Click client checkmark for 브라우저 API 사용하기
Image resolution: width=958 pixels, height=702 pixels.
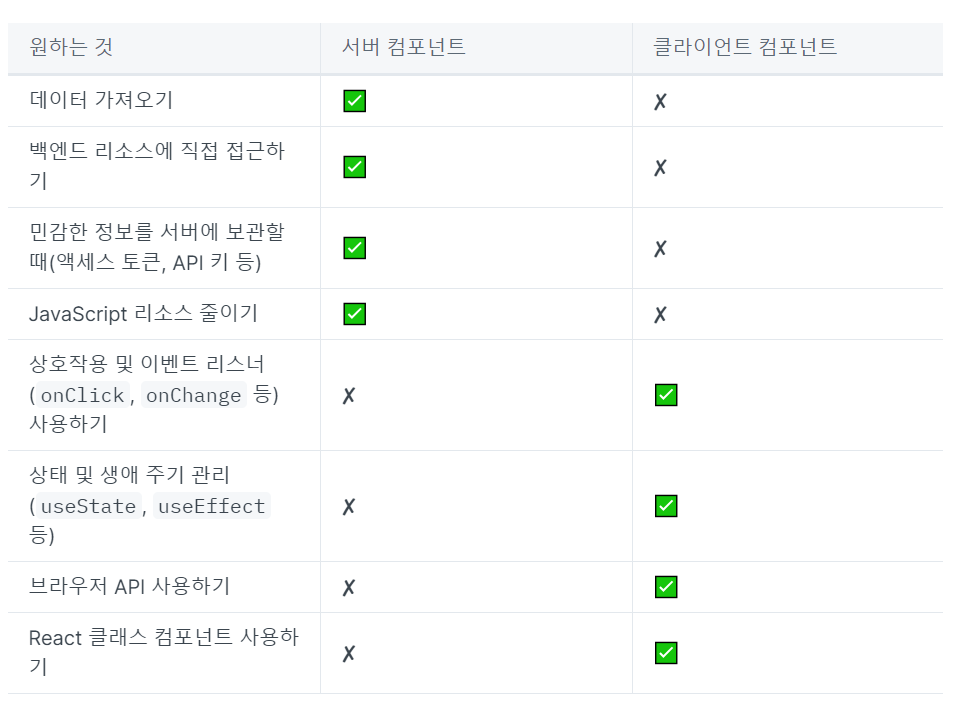point(666,587)
